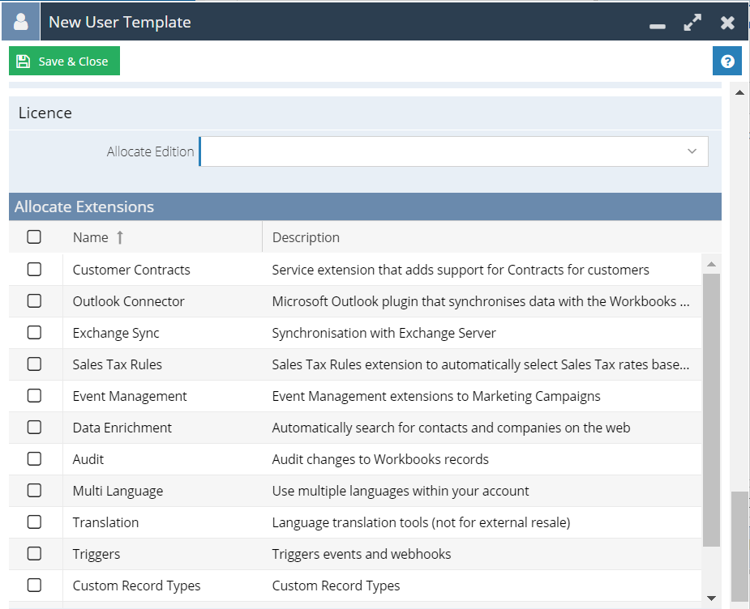Click the outer dialog scrollbar thumb
This screenshot has width=750, height=609.
[x=739, y=546]
